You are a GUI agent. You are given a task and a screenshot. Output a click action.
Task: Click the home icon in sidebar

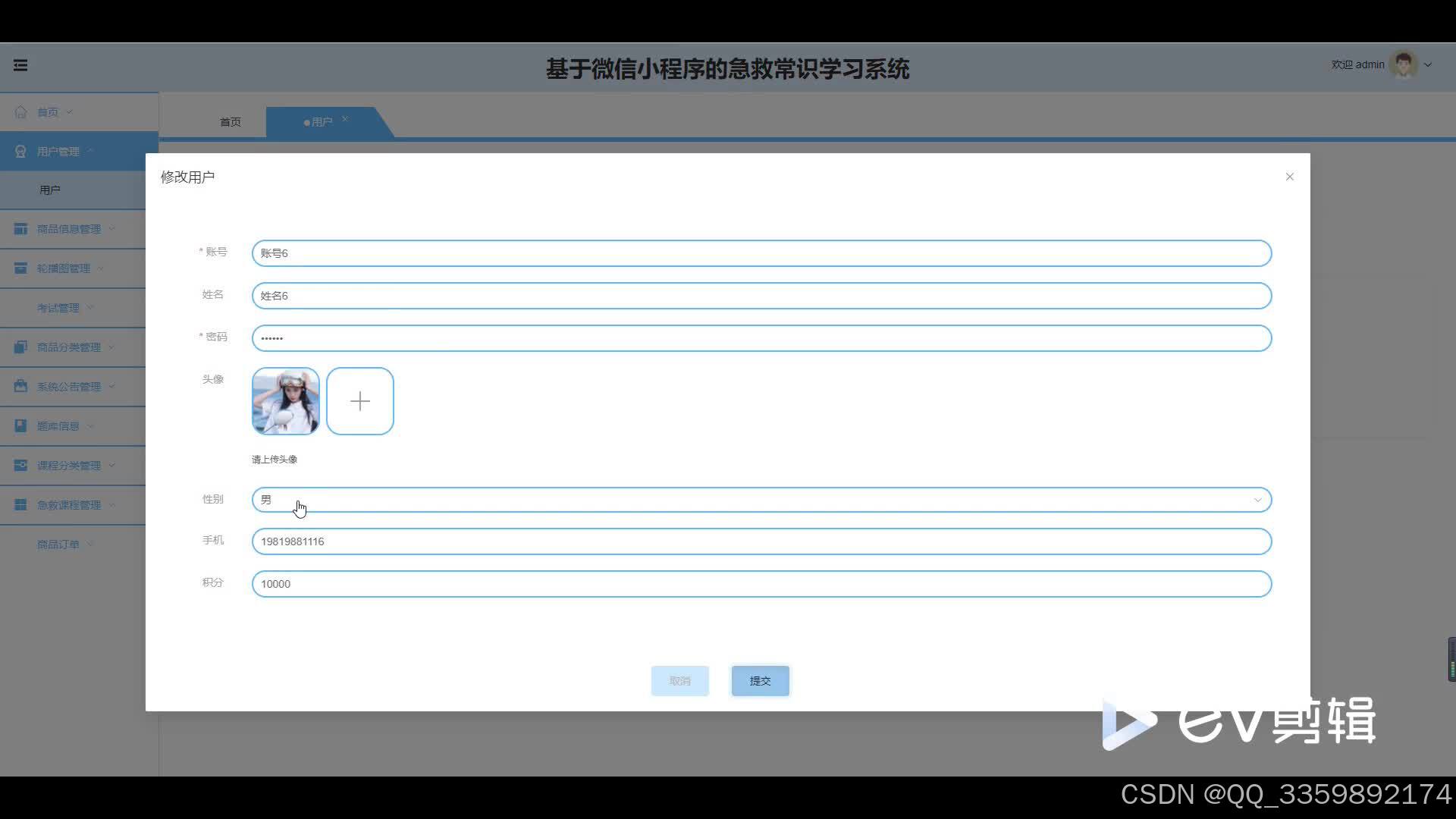coord(20,112)
